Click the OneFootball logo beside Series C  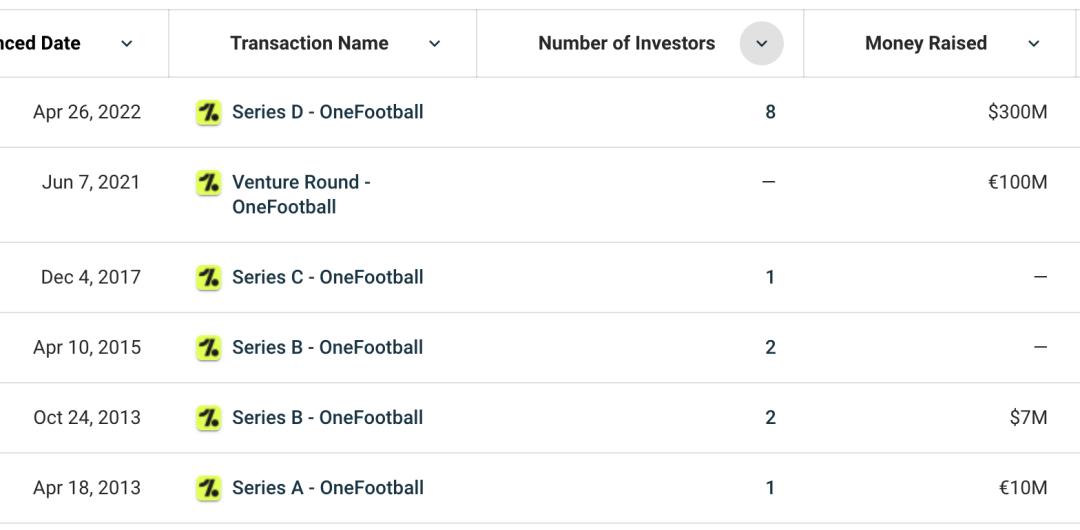click(208, 278)
